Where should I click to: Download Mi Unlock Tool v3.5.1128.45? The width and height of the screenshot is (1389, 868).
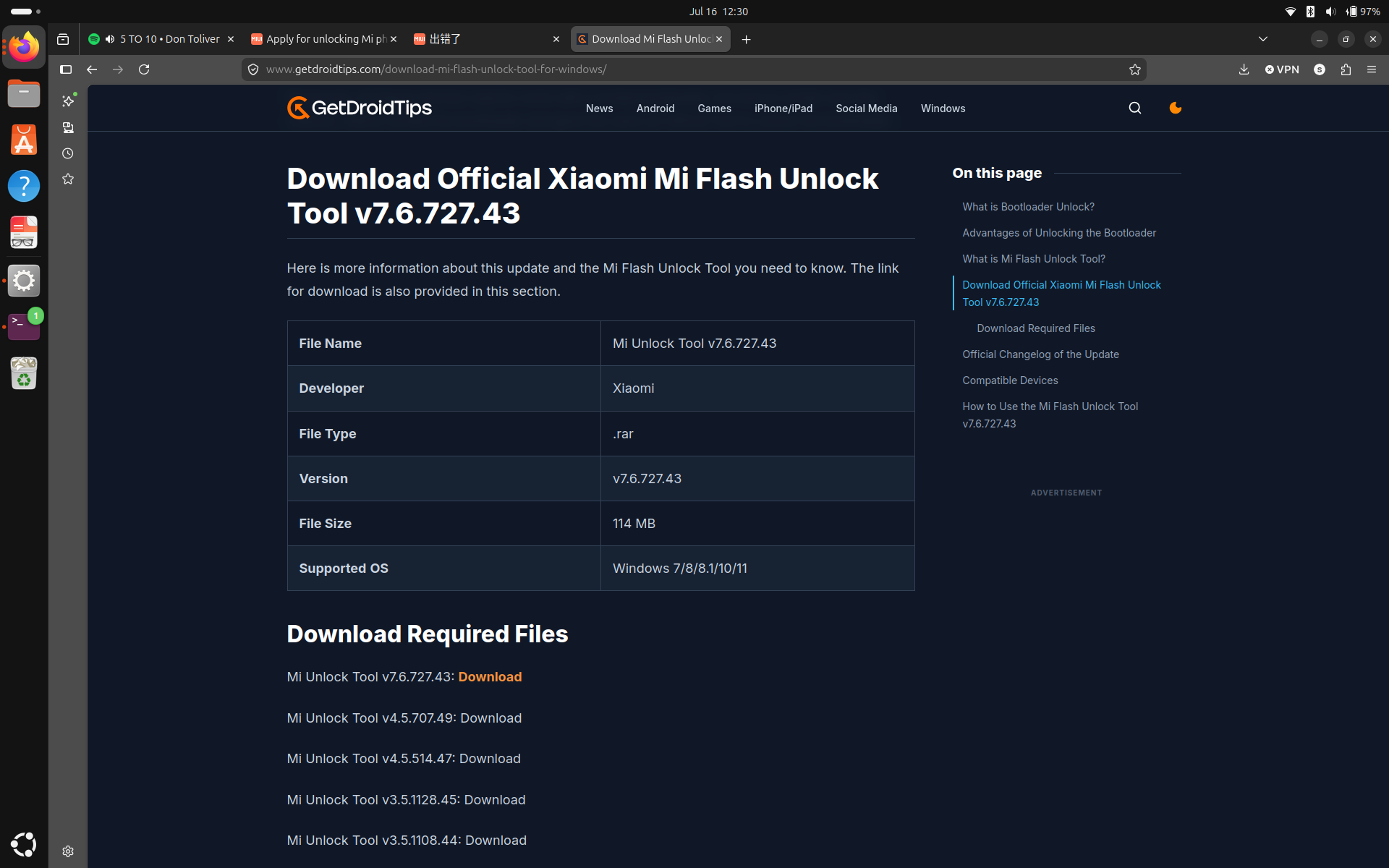pyautogui.click(x=495, y=800)
